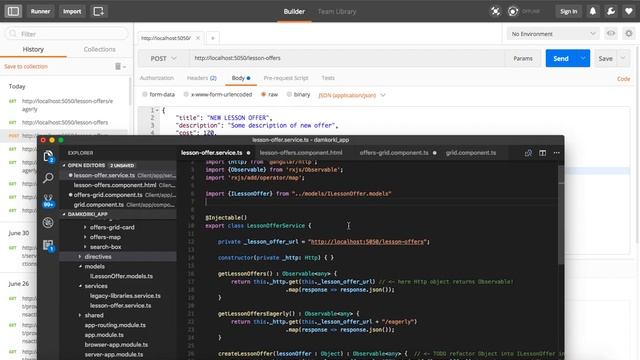Open the Pre-request Script tab

tap(286, 78)
